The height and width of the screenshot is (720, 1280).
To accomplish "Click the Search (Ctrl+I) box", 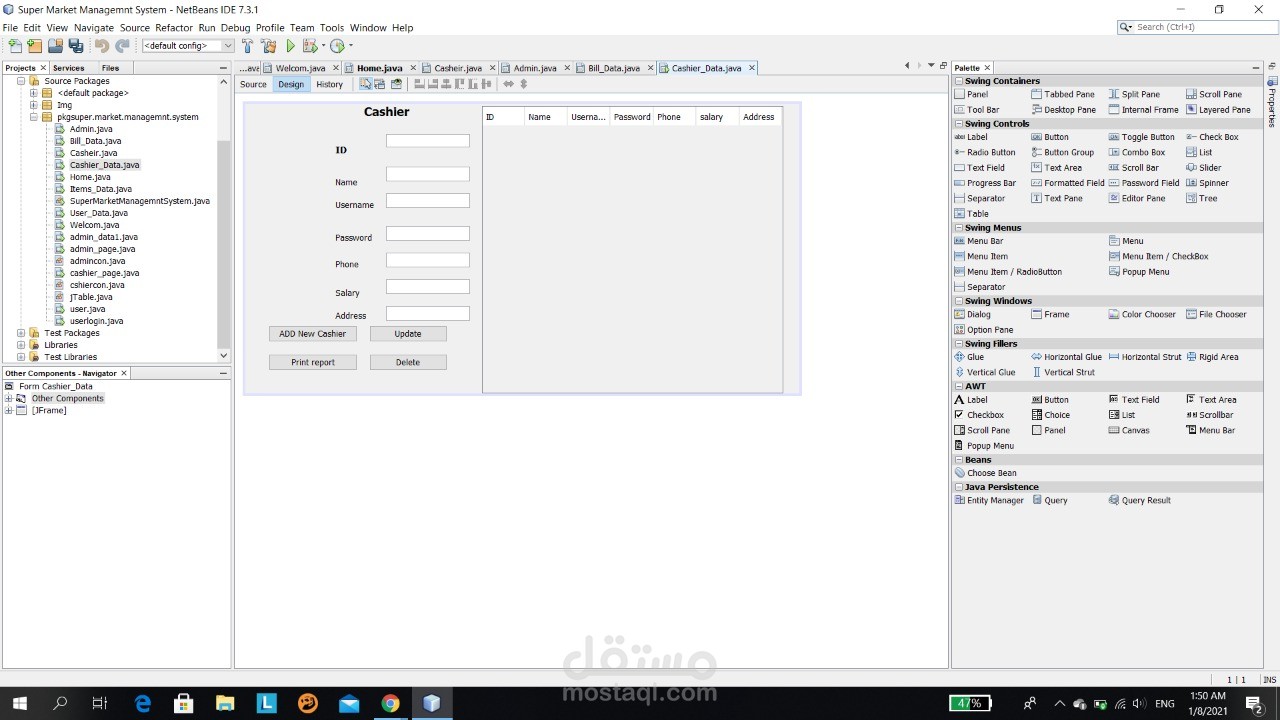I will point(1196,27).
